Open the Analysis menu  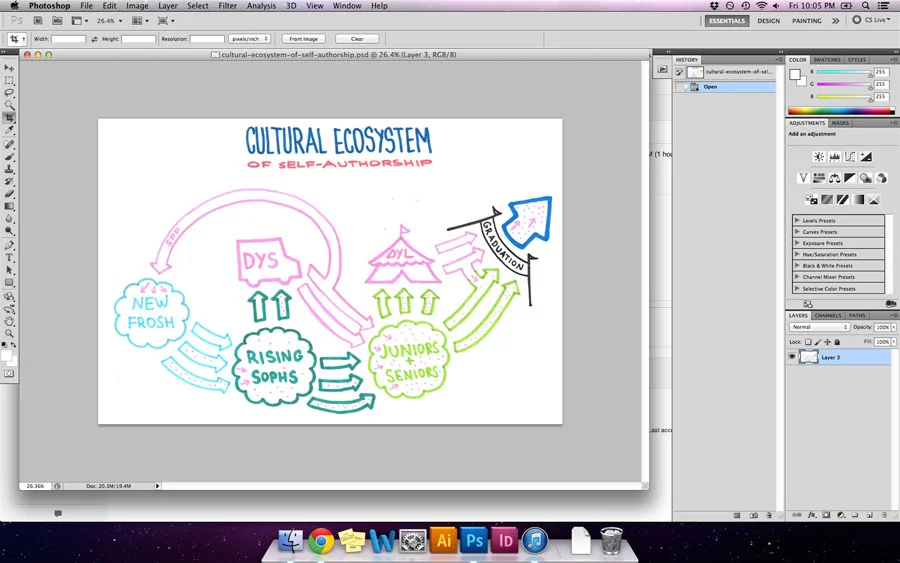click(261, 6)
